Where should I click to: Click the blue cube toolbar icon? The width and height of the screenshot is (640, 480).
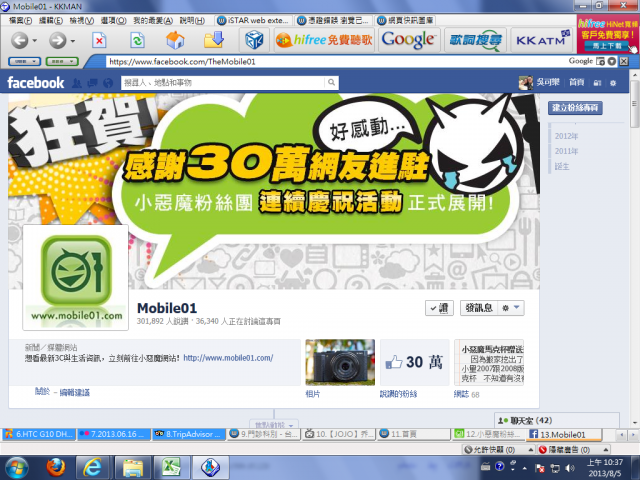[x=254, y=40]
